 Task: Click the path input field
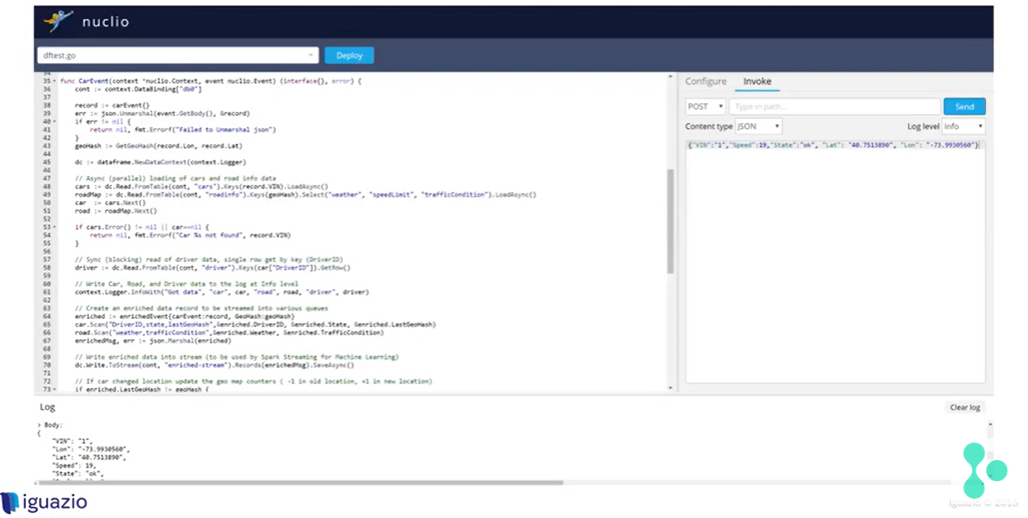[x=835, y=106]
